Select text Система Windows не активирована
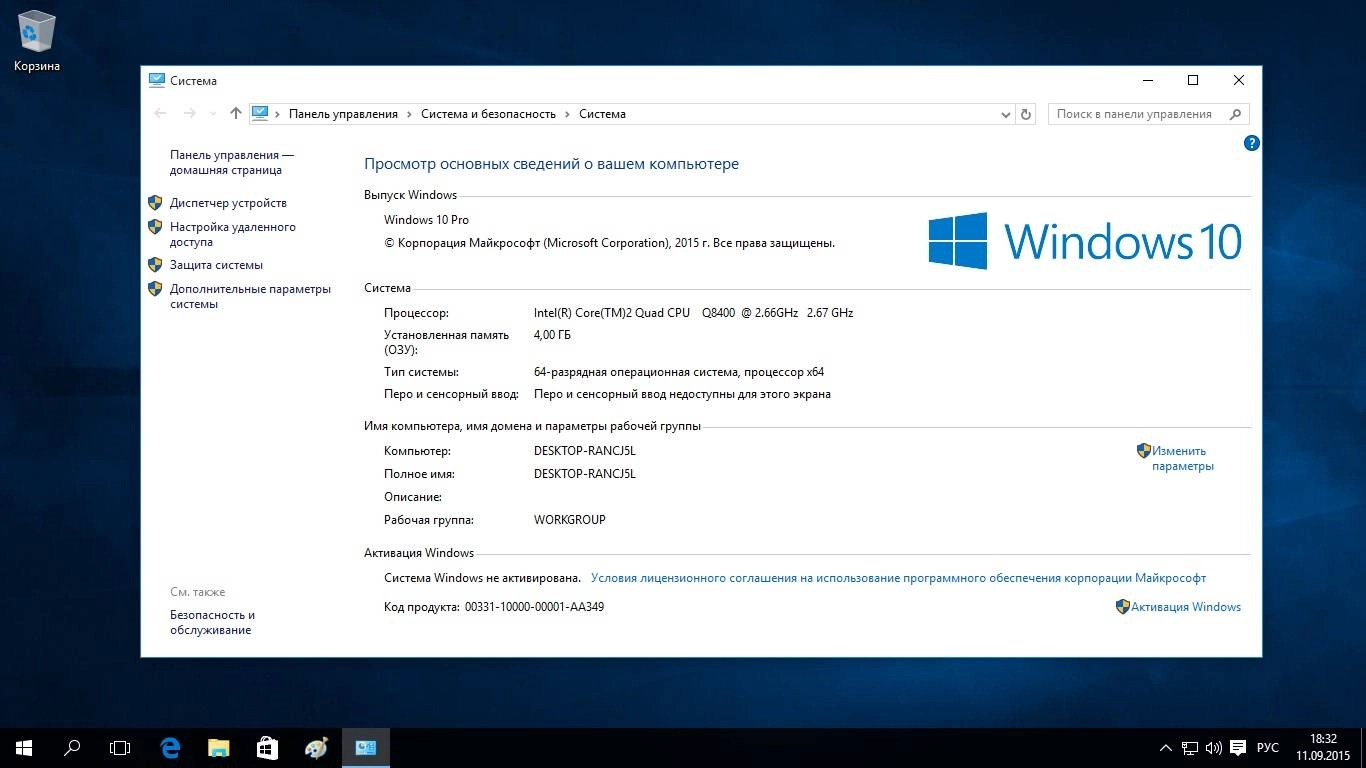1366x768 pixels. (x=482, y=578)
